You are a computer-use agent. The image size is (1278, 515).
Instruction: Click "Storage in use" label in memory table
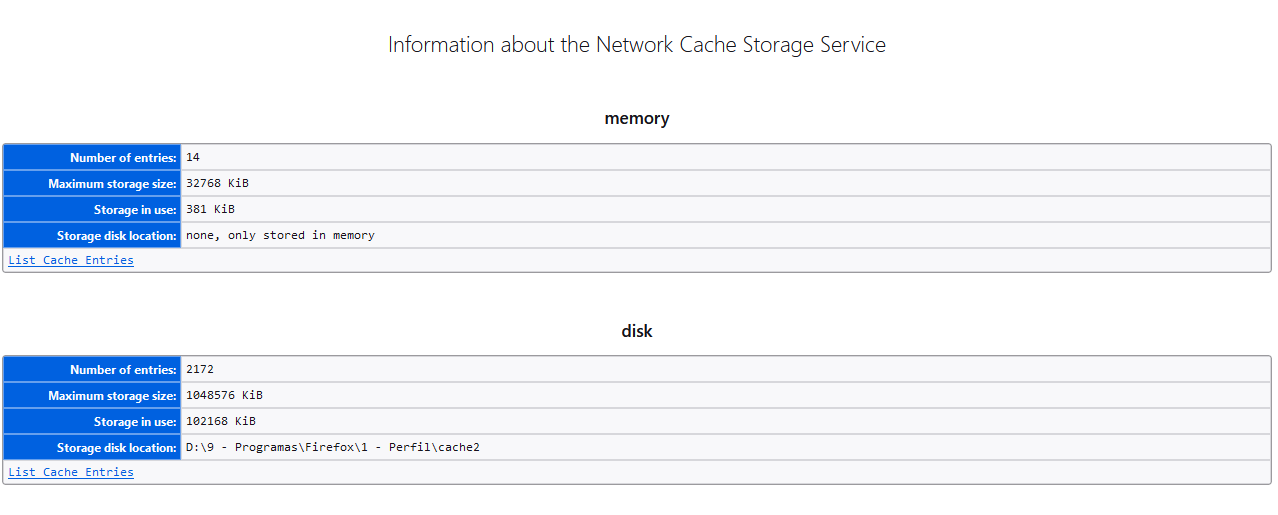click(135, 210)
